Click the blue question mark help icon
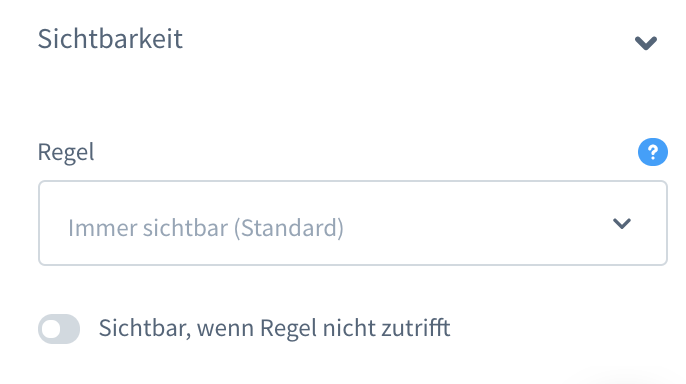The height and width of the screenshot is (384, 686). click(652, 152)
